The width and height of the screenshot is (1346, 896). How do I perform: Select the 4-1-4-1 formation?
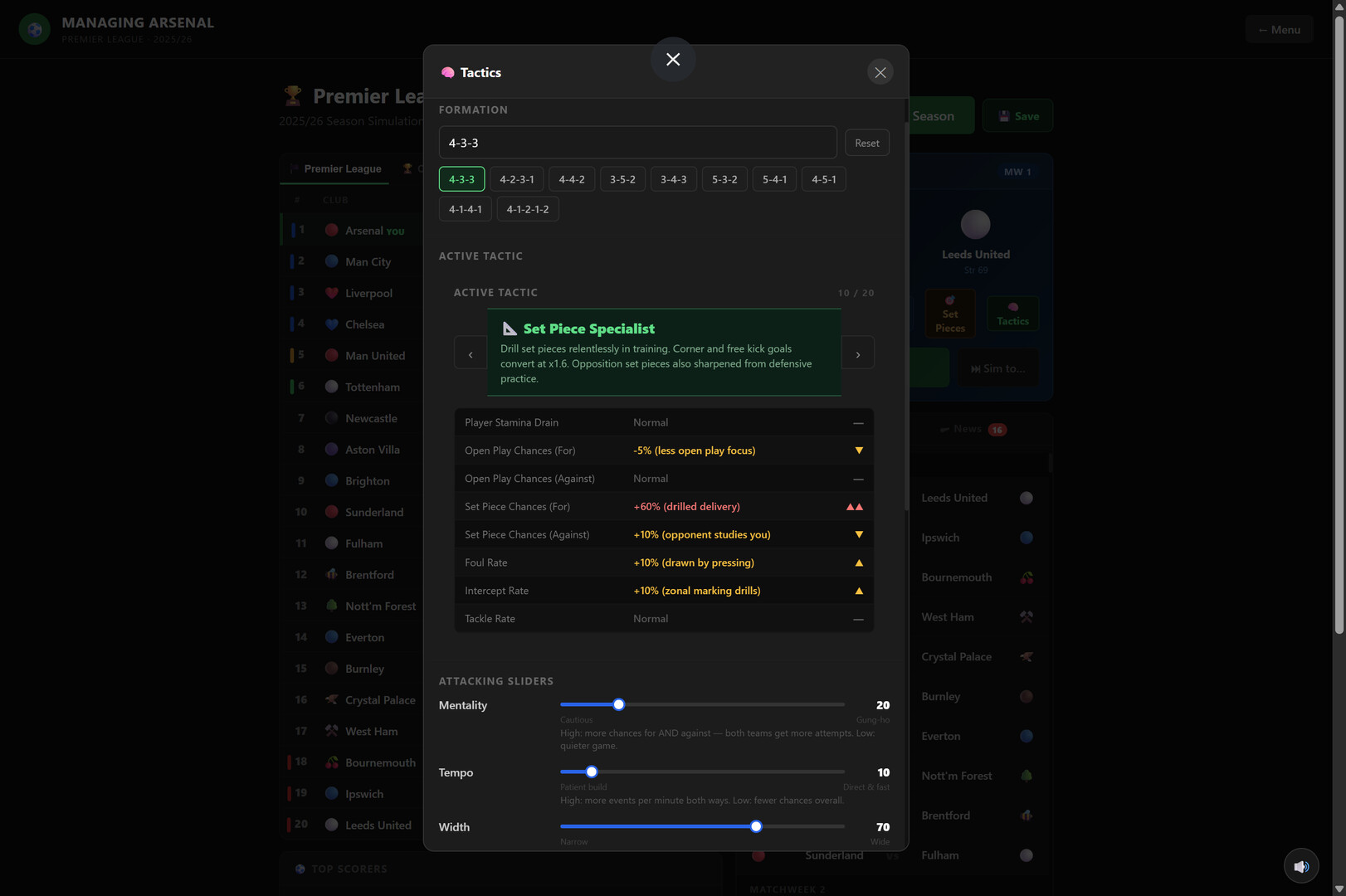[466, 209]
